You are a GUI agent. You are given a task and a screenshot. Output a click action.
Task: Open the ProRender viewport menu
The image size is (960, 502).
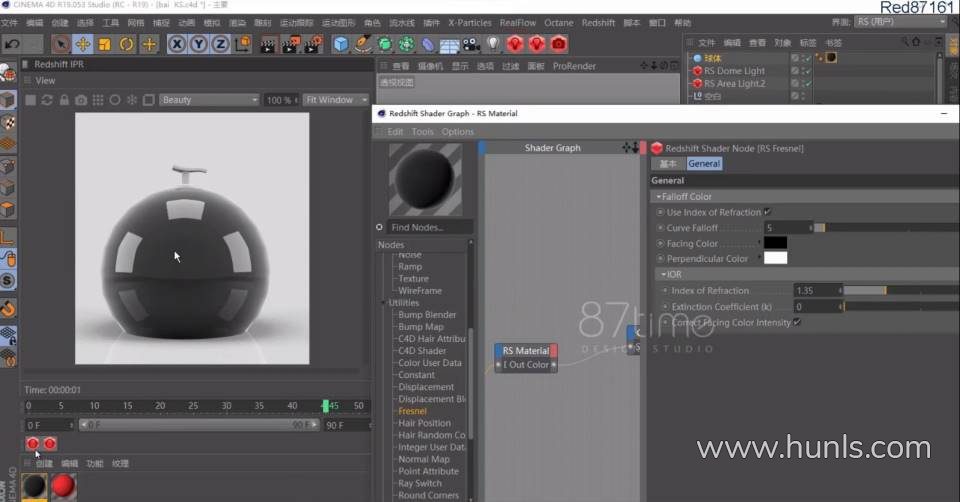pyautogui.click(x=574, y=66)
